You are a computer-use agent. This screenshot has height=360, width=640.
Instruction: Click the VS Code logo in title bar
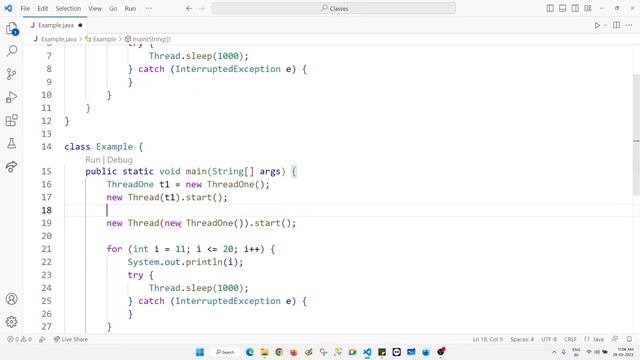8,8
